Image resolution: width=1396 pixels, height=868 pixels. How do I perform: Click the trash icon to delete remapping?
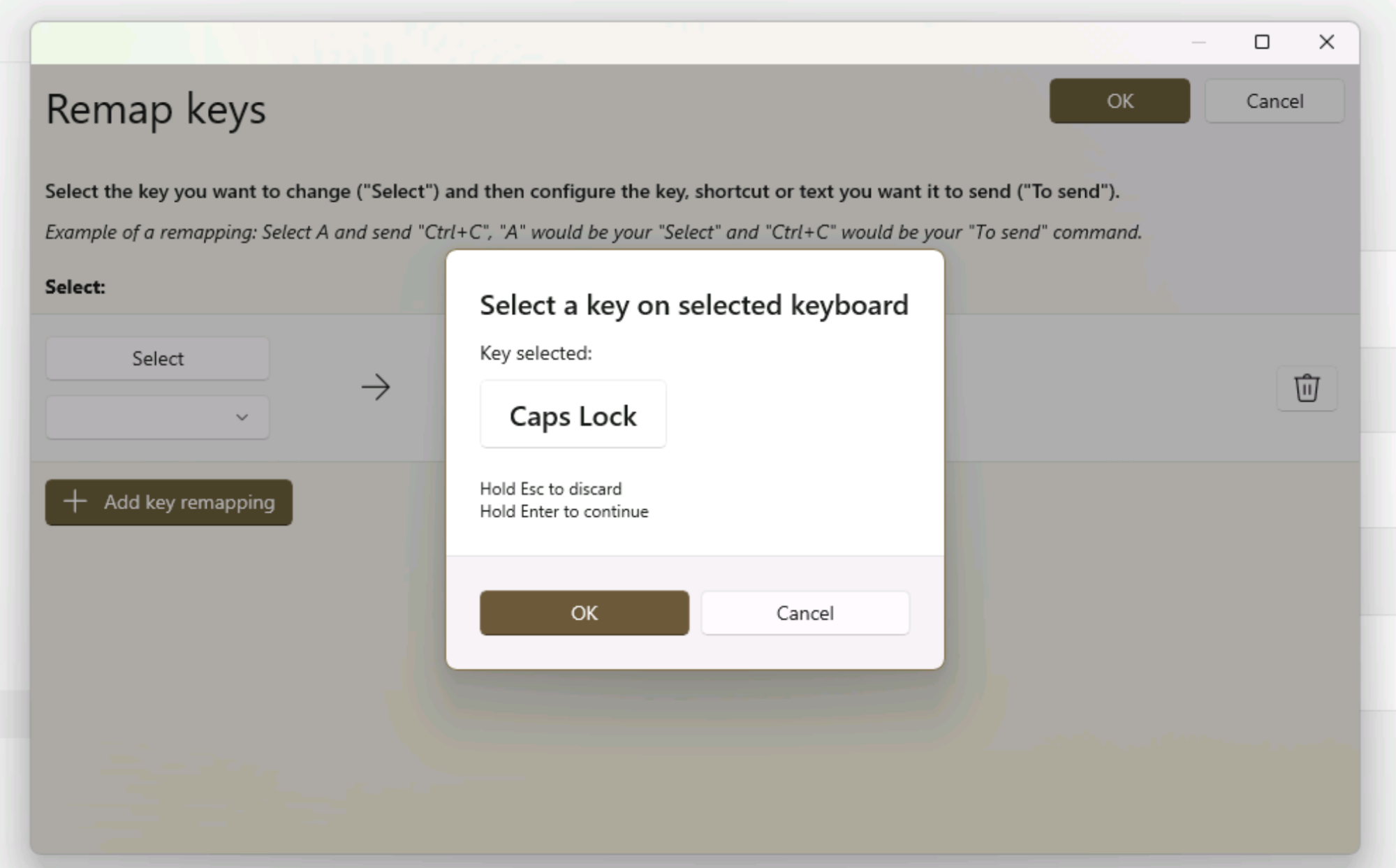[1307, 388]
